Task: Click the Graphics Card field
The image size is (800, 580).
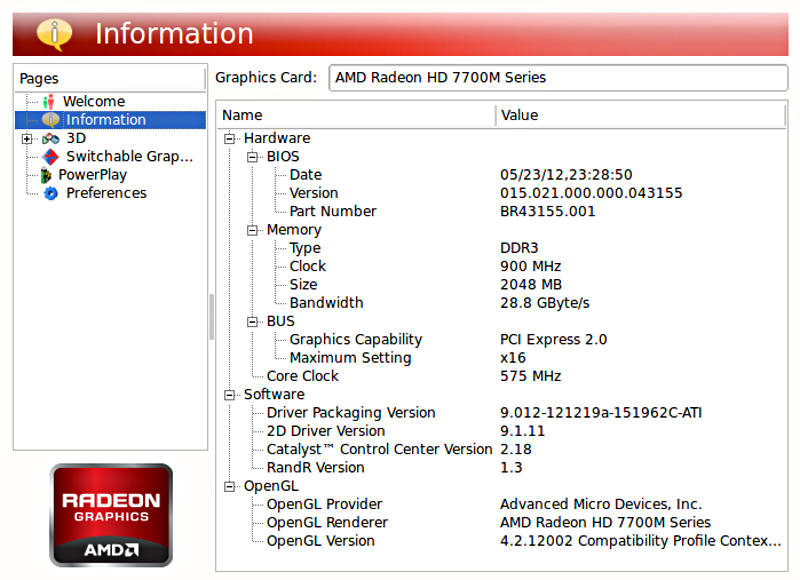Action: pos(558,78)
